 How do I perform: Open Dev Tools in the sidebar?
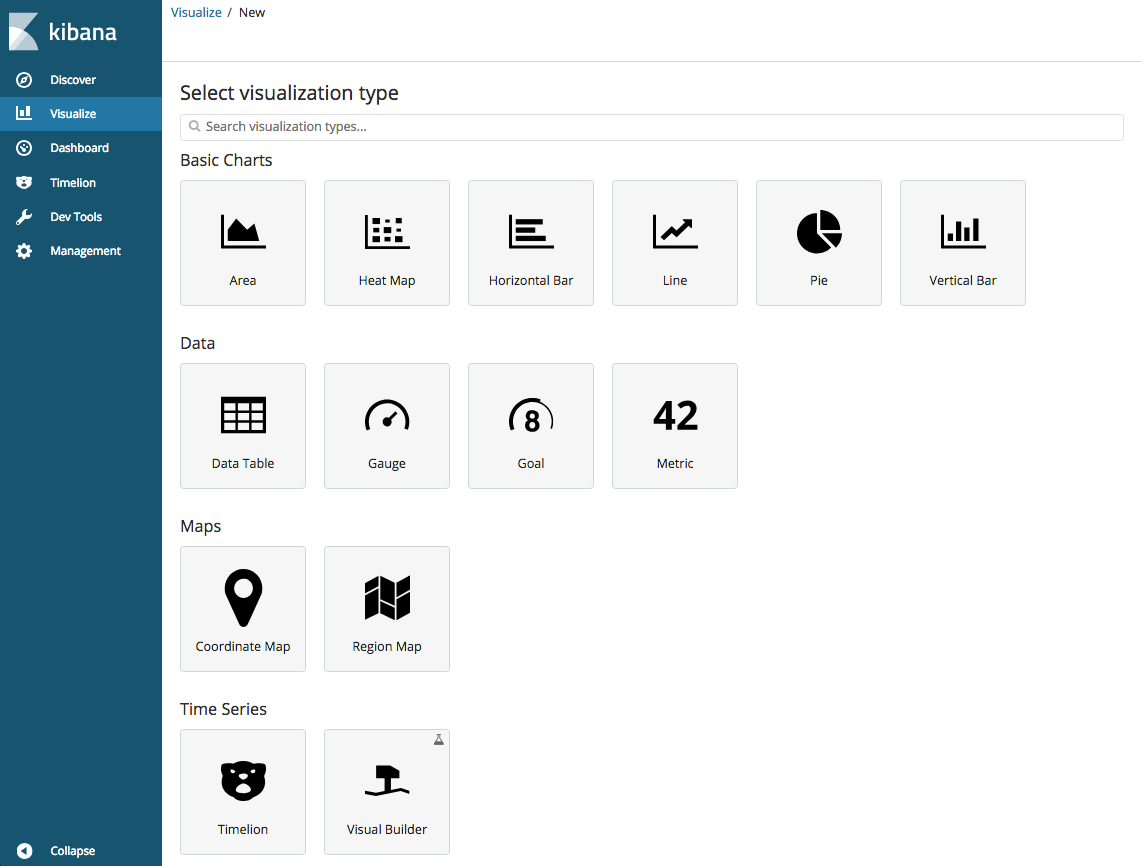(81, 217)
